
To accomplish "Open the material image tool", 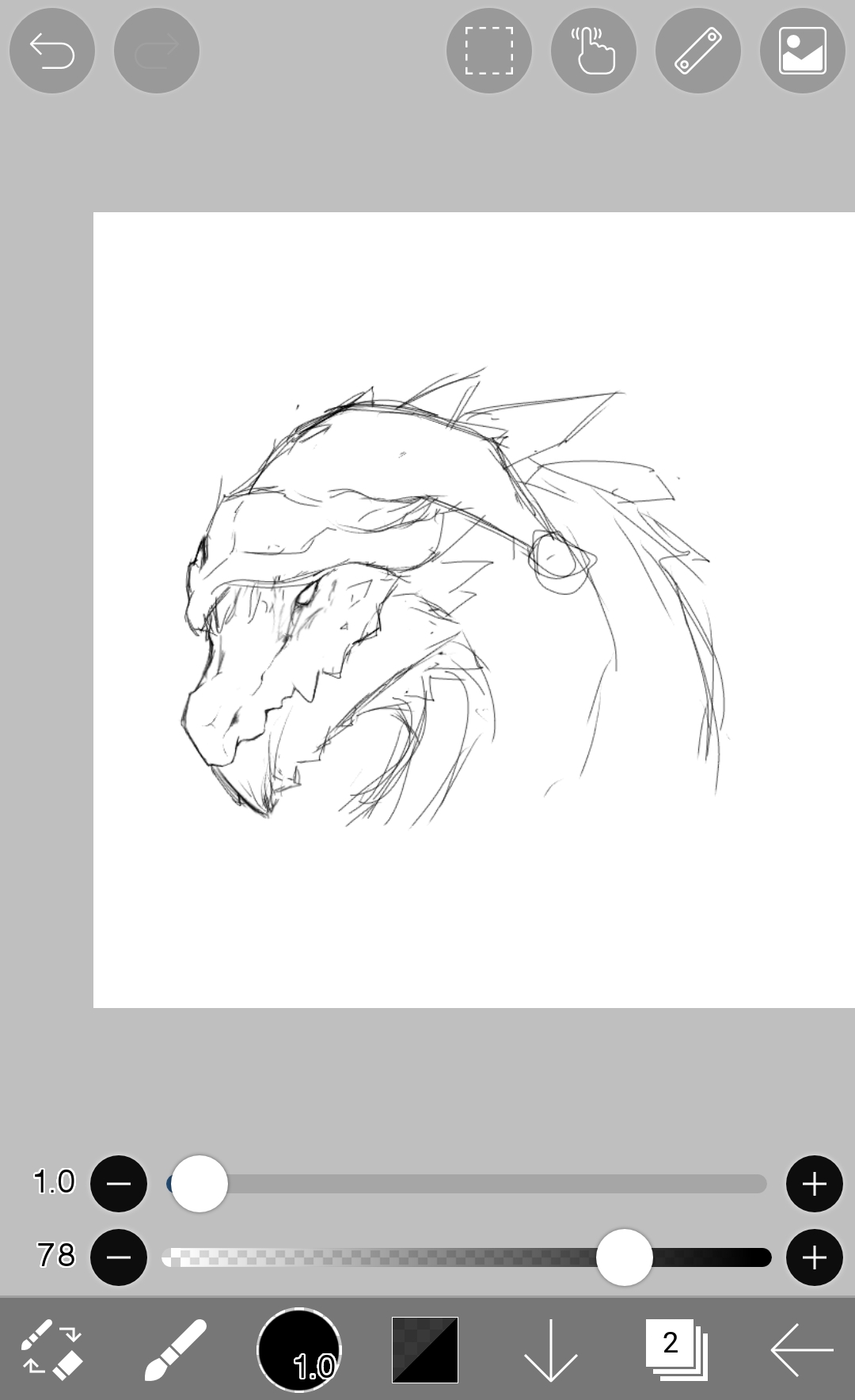I will 803,51.
